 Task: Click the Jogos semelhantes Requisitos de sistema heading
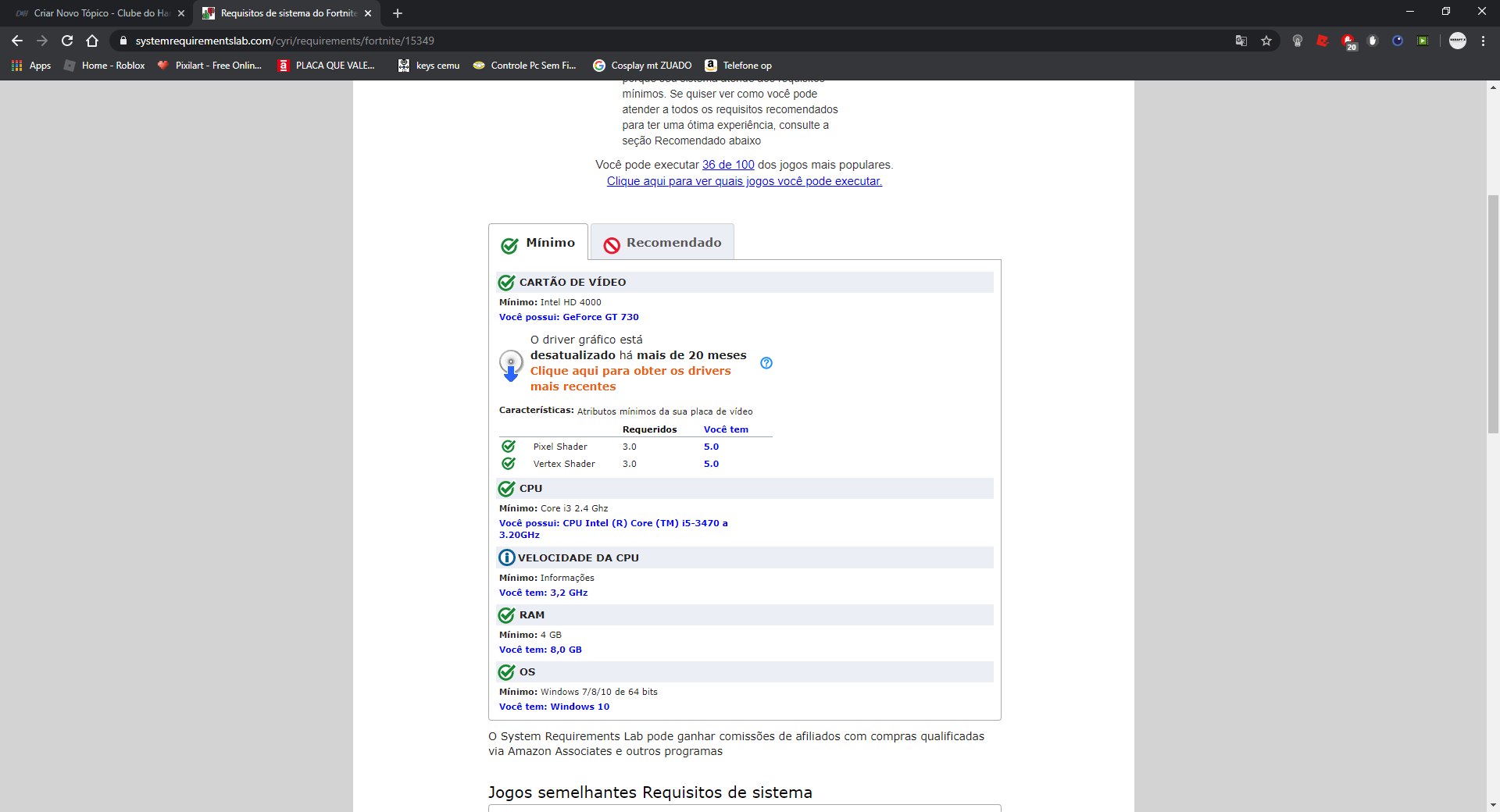(x=650, y=792)
